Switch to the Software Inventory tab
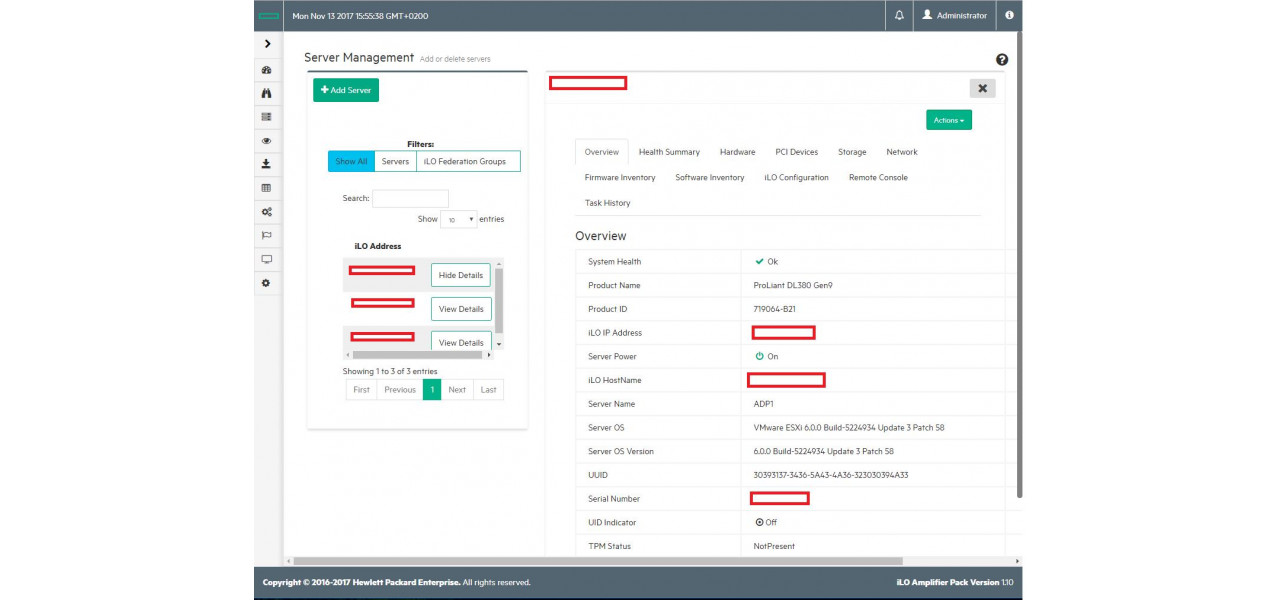This screenshot has height=600, width=1280. tap(710, 177)
